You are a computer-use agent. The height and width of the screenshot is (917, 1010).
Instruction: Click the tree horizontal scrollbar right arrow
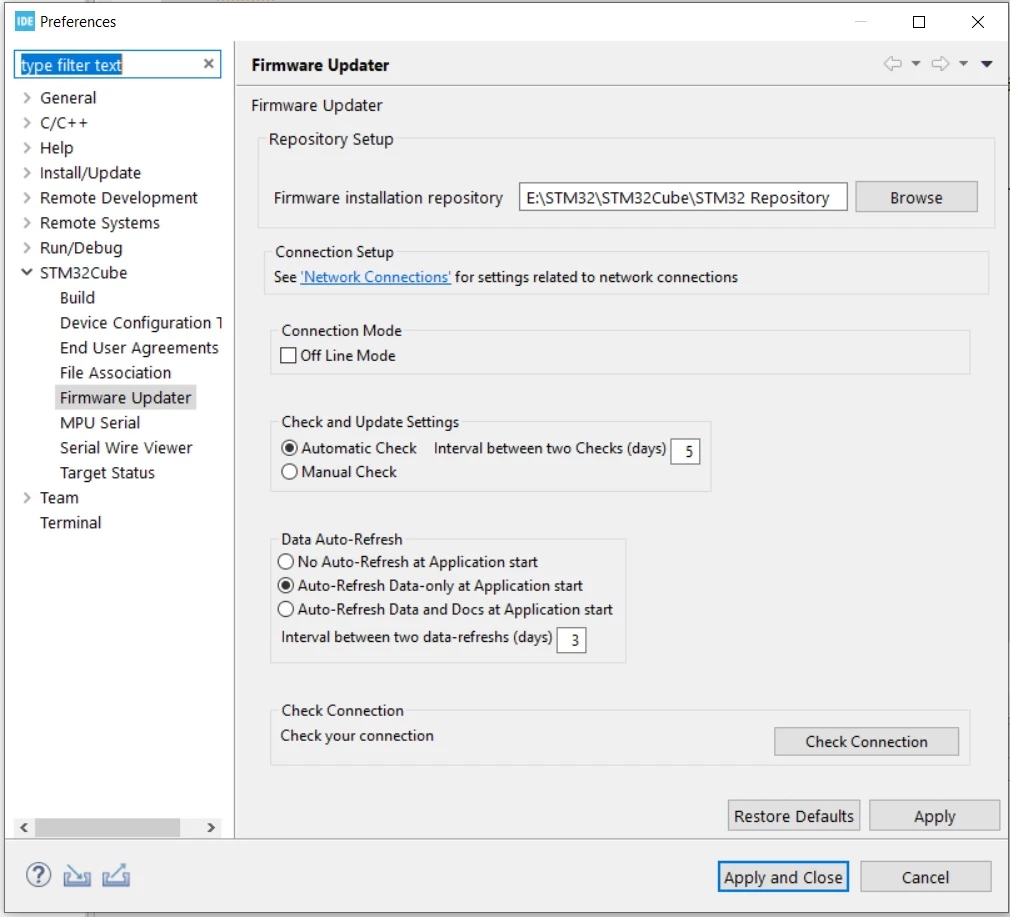click(x=211, y=827)
